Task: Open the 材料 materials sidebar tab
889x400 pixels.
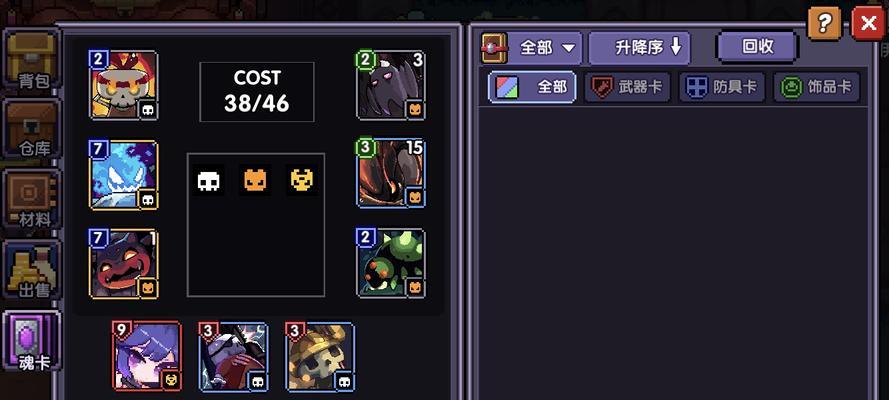Action: 32,199
